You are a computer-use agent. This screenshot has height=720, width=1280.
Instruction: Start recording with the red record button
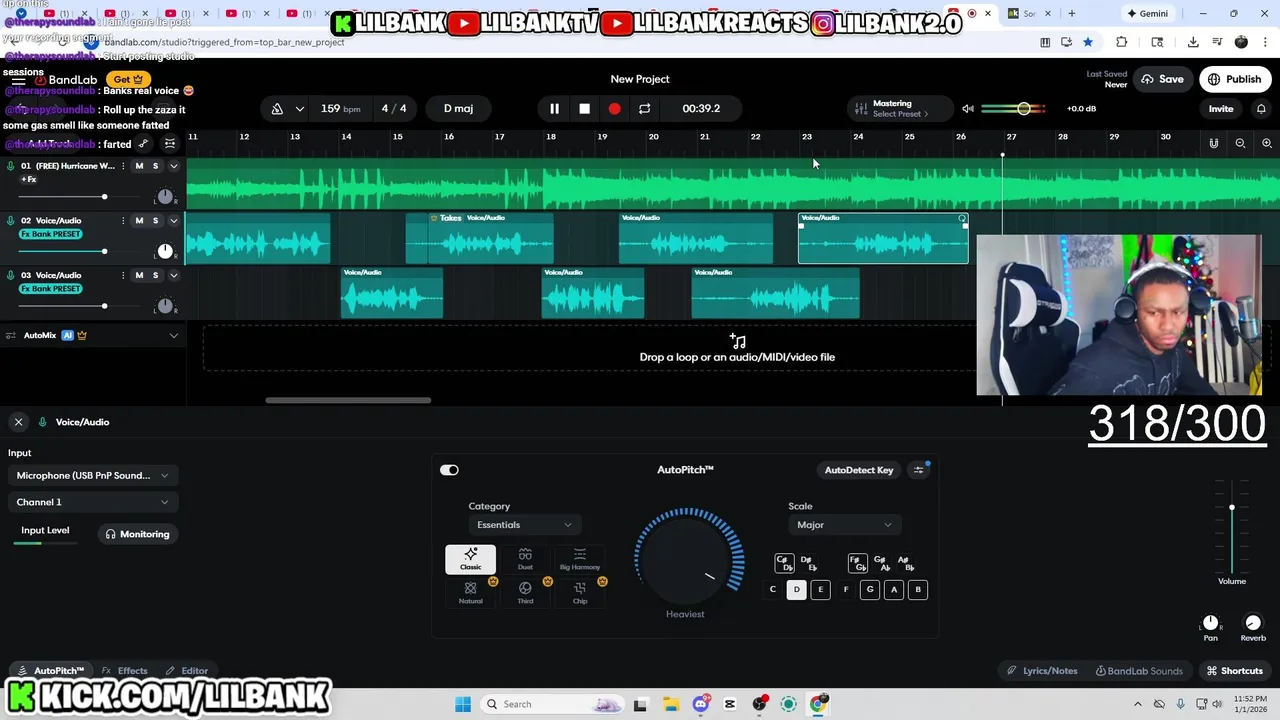click(614, 108)
